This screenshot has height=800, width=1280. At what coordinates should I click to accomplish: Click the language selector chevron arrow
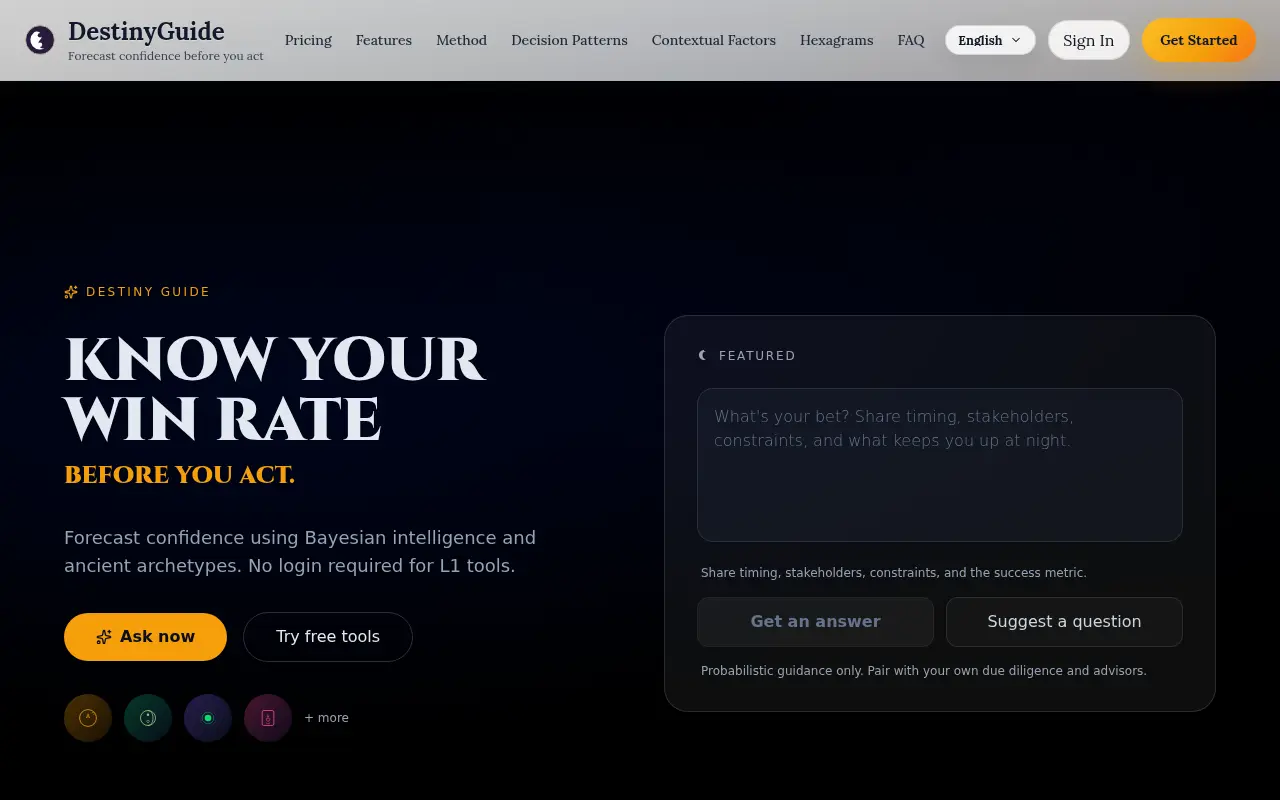coord(1016,40)
